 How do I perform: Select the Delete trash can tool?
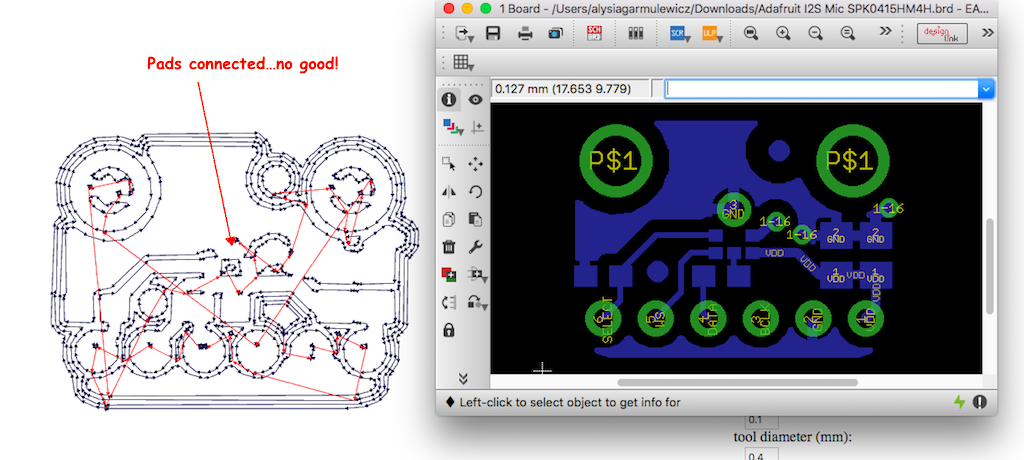click(449, 247)
